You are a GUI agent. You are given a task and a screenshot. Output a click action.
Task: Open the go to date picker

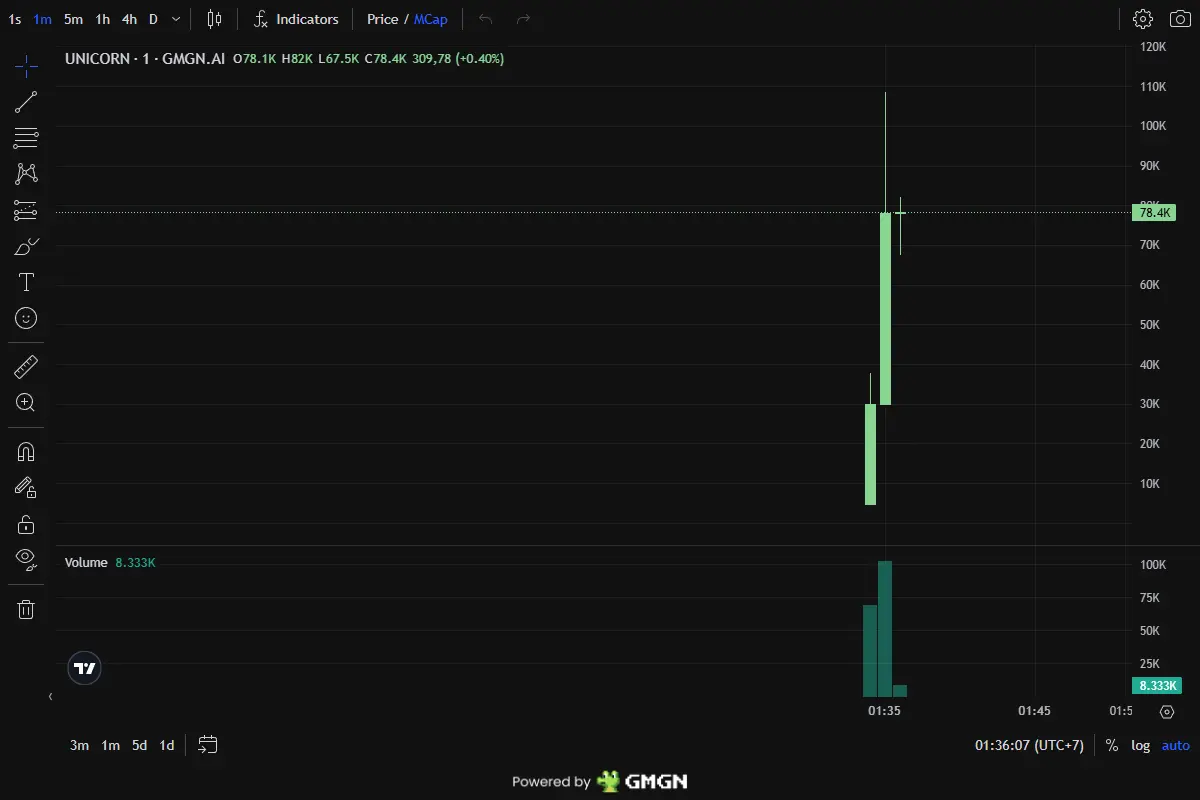[x=208, y=745]
